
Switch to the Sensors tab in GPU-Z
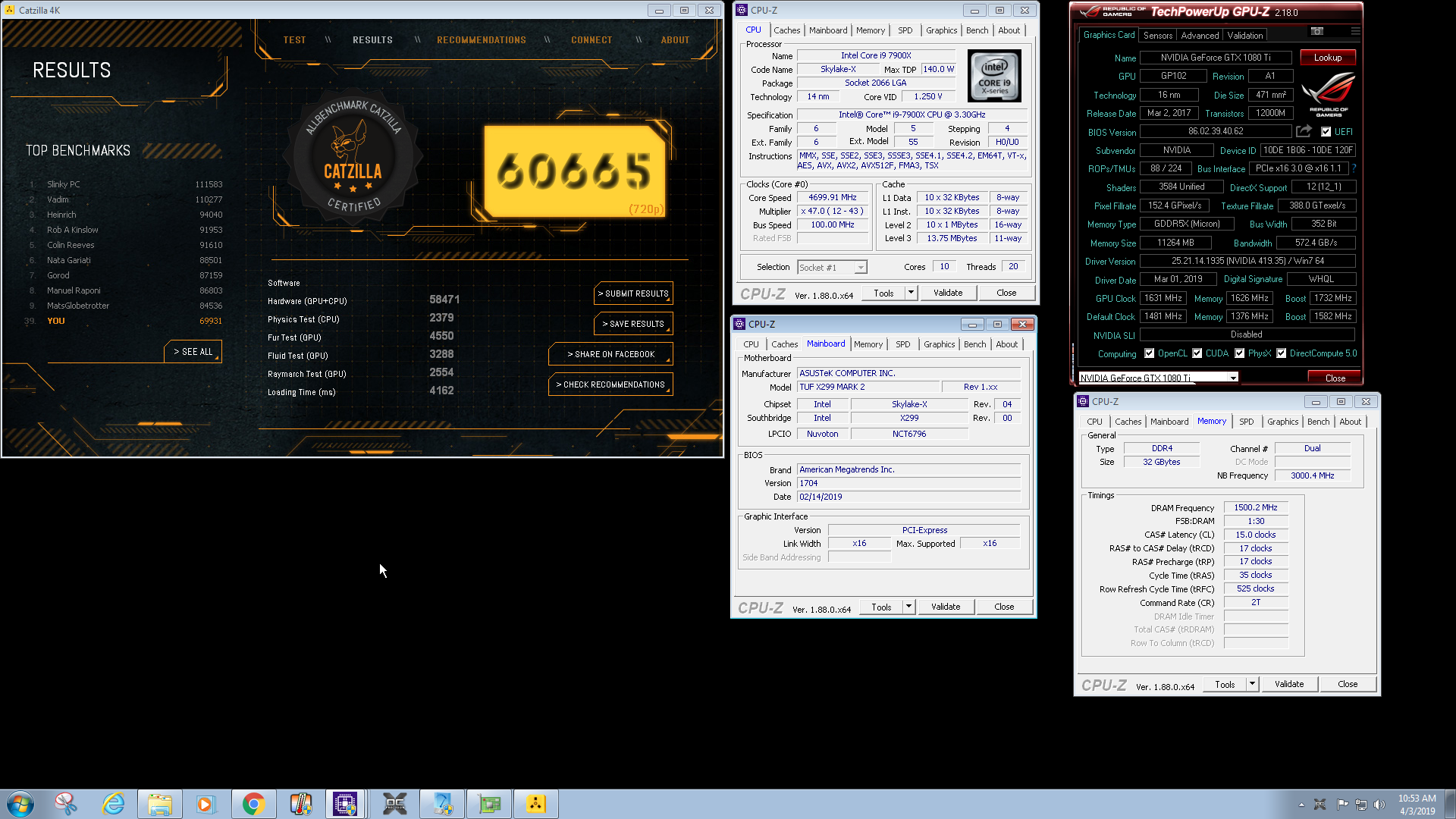click(1158, 35)
